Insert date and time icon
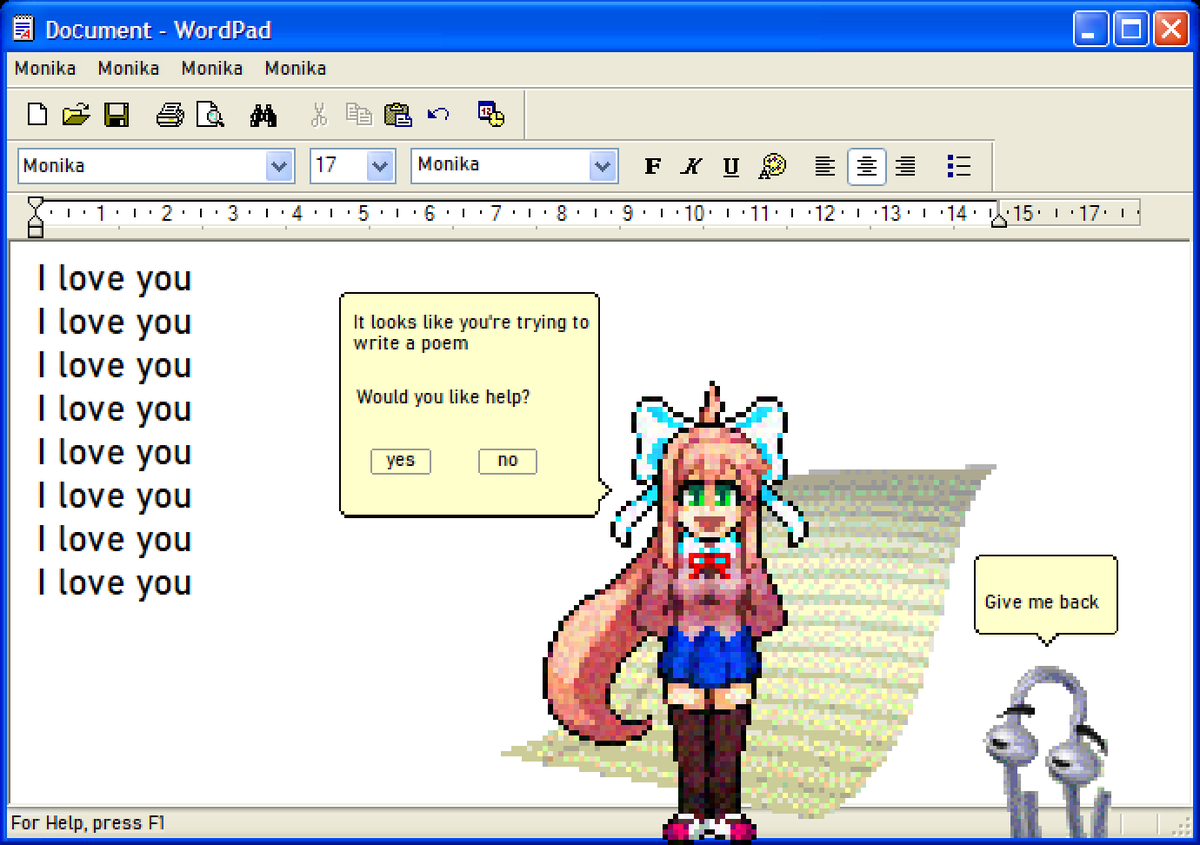 (x=490, y=114)
